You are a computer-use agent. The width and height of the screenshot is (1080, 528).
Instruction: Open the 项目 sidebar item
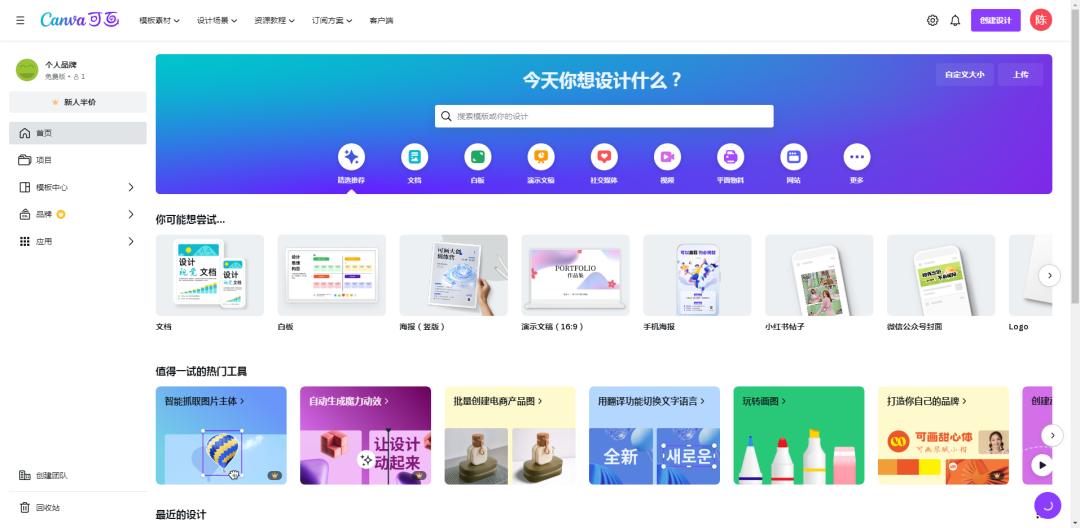pyautogui.click(x=44, y=160)
